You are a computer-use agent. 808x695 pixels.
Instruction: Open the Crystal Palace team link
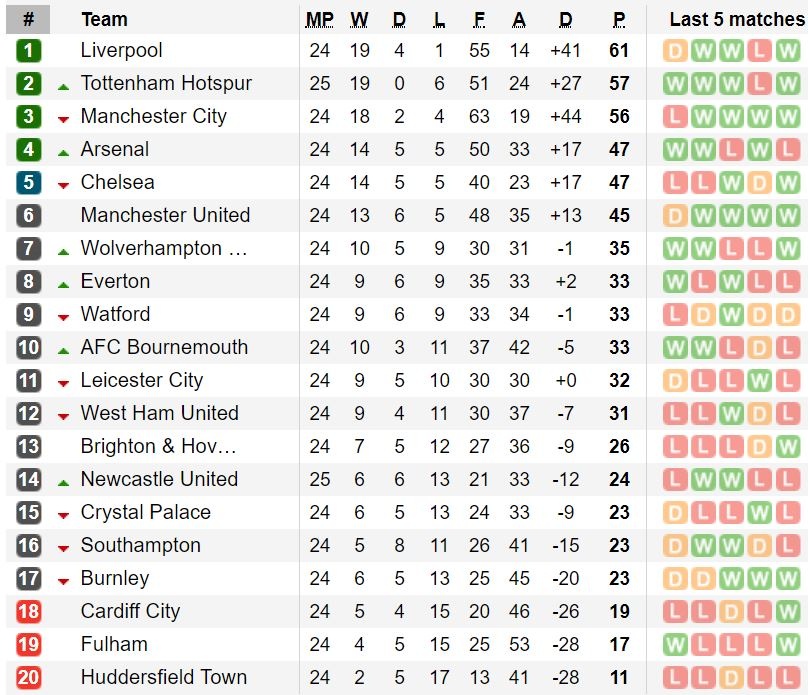click(x=145, y=512)
